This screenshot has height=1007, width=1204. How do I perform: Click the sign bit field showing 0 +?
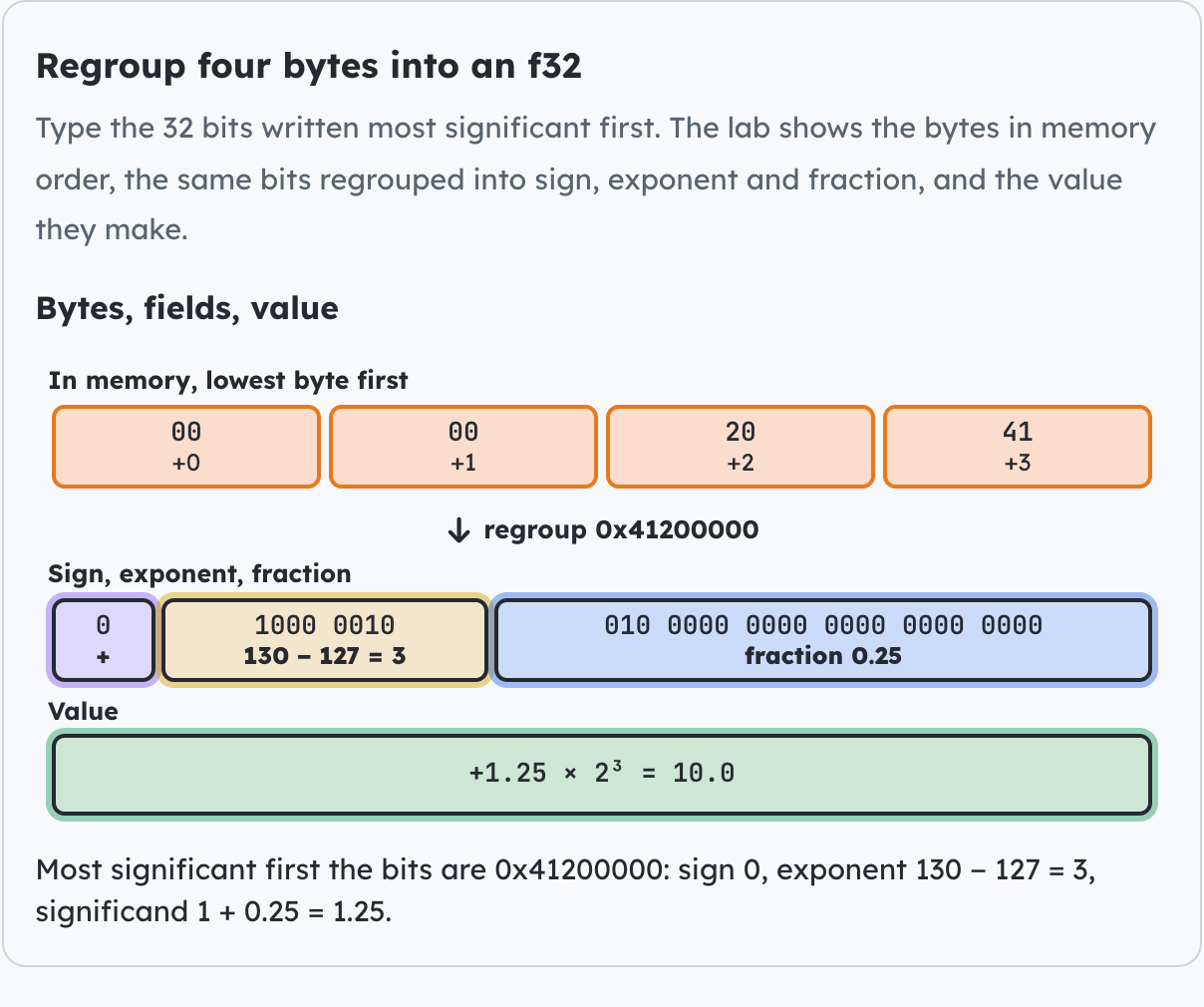pos(103,640)
